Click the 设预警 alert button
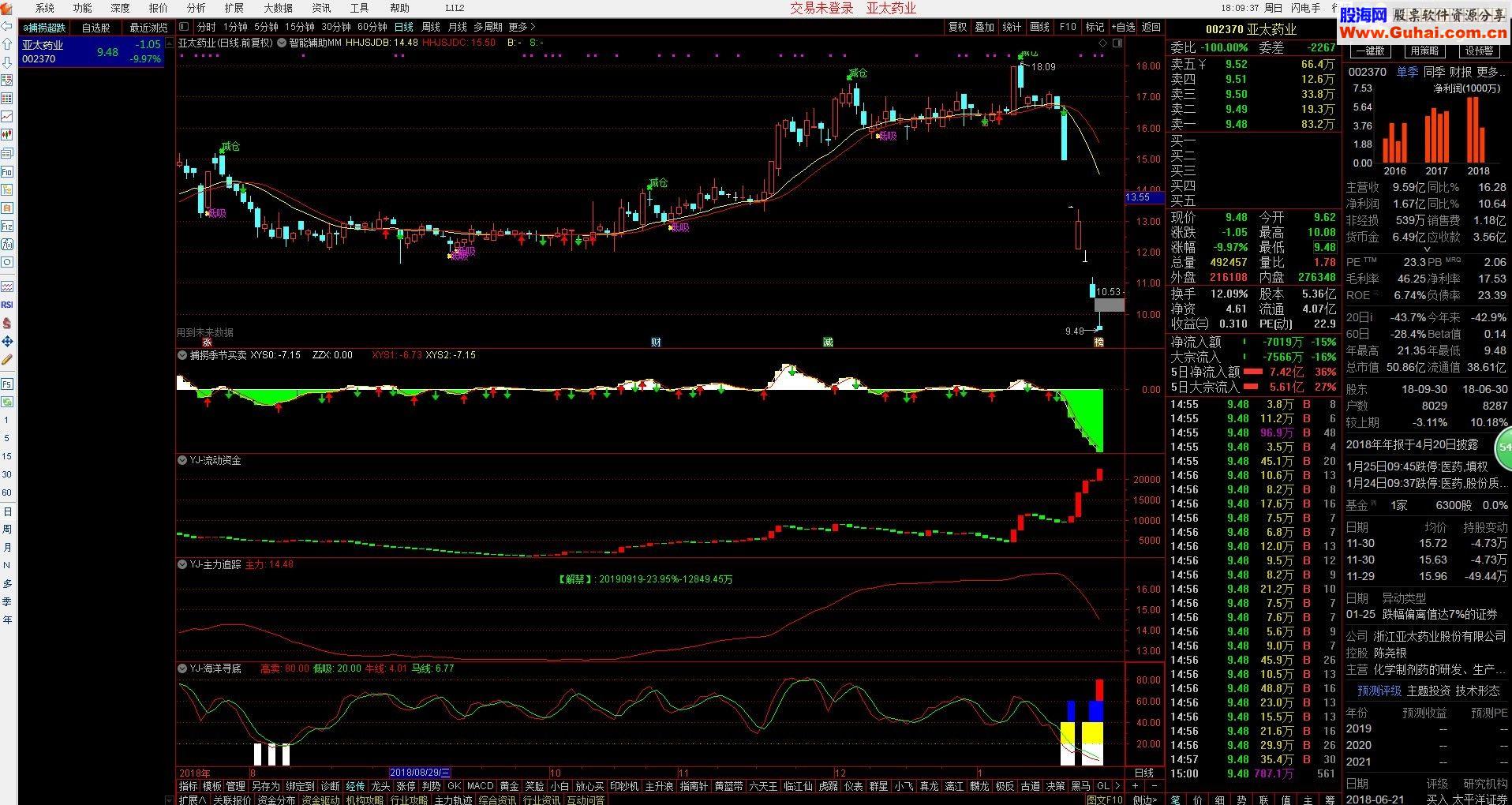The height and width of the screenshot is (805, 1512). tap(1478, 51)
